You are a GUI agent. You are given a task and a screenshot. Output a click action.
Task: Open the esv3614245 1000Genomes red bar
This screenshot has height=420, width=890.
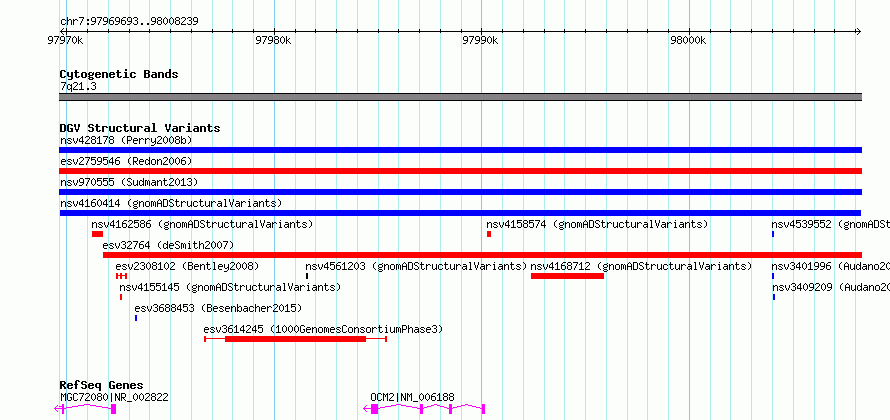(295, 339)
